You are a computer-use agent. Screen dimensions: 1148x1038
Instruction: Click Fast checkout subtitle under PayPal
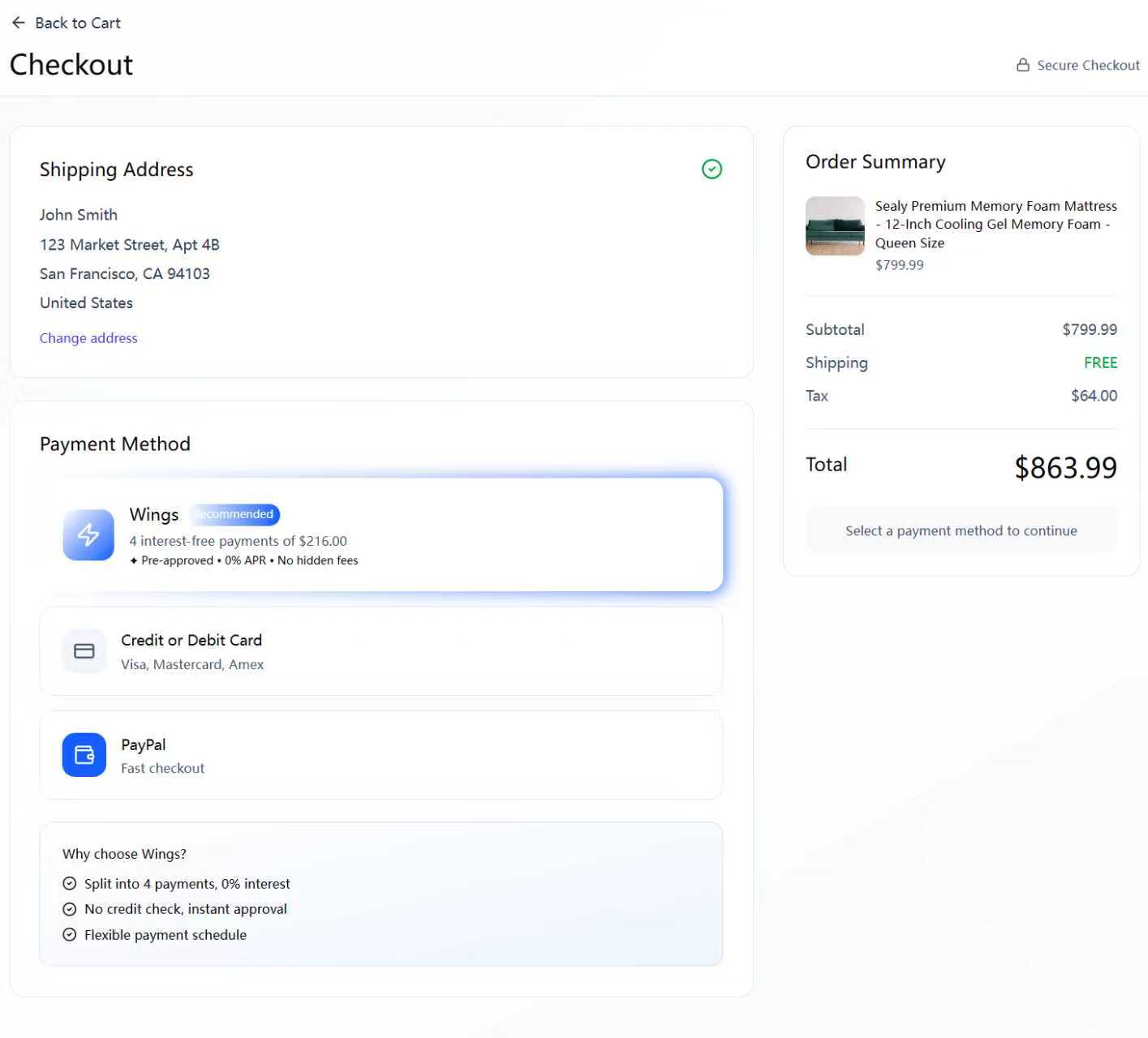click(x=162, y=768)
